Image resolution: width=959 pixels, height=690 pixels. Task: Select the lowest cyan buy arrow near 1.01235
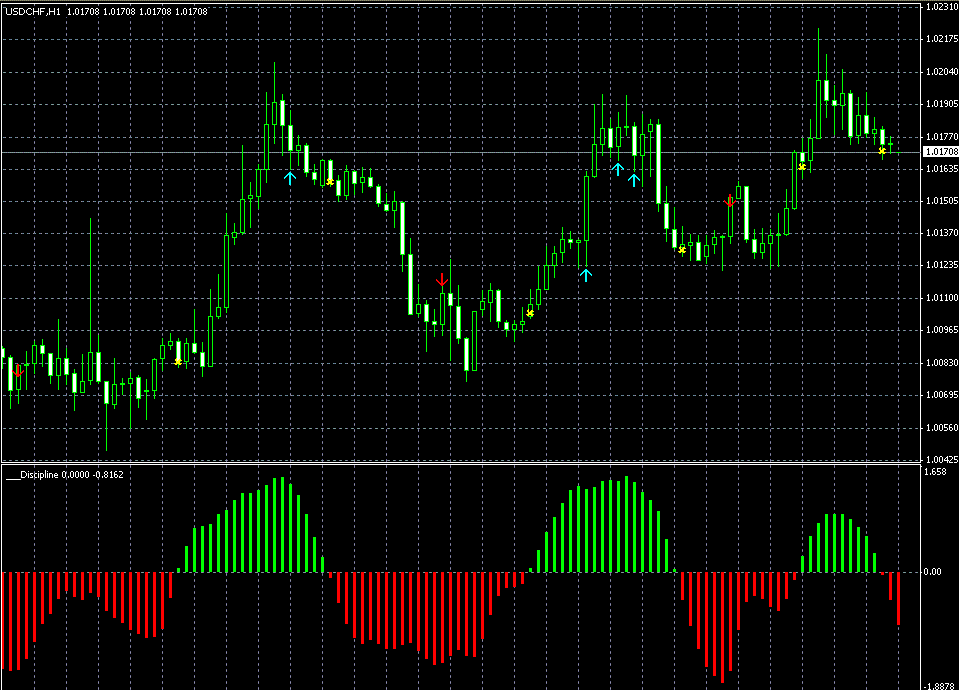(586, 275)
